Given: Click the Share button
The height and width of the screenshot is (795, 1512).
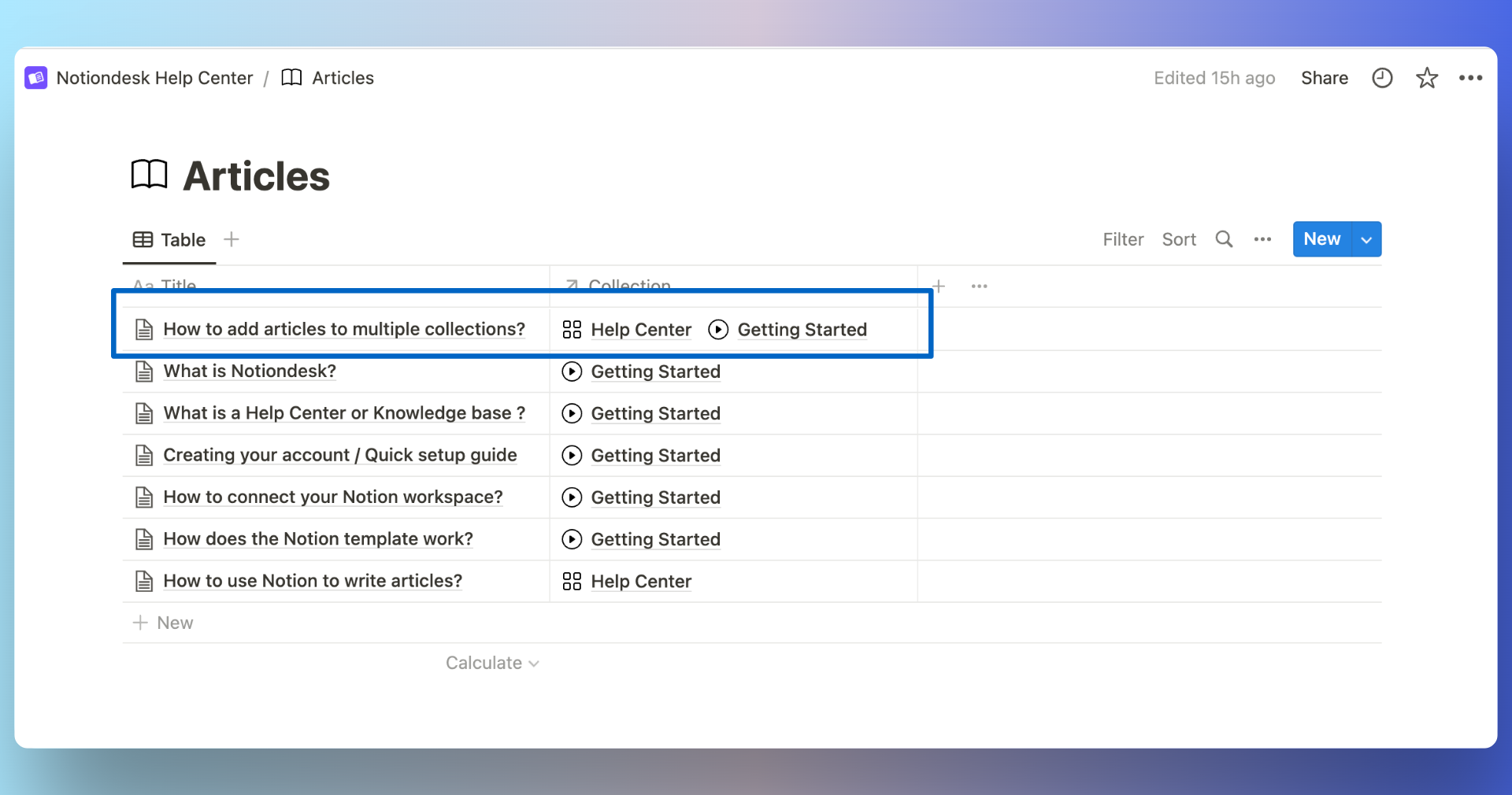Looking at the screenshot, I should [1324, 78].
